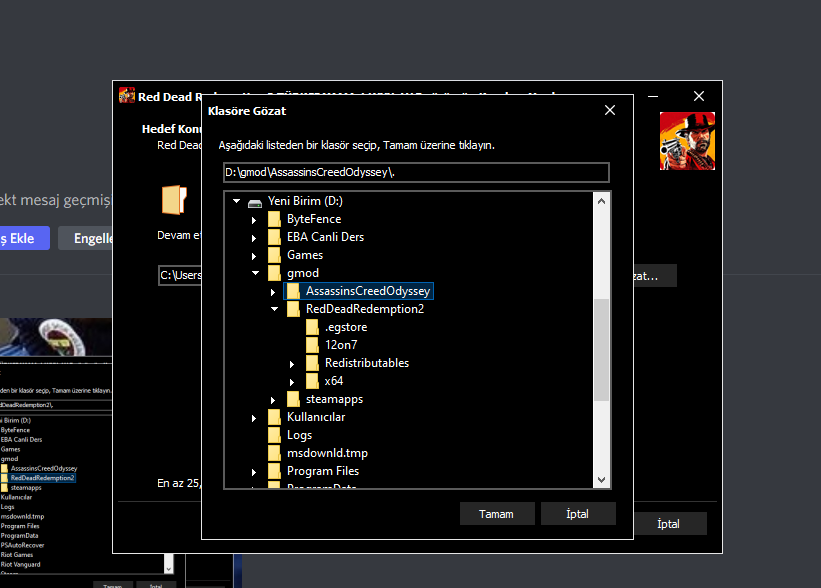Image resolution: width=821 pixels, height=588 pixels.
Task: Select the RedDeadRedemption2 folder name
Action: pos(365,309)
